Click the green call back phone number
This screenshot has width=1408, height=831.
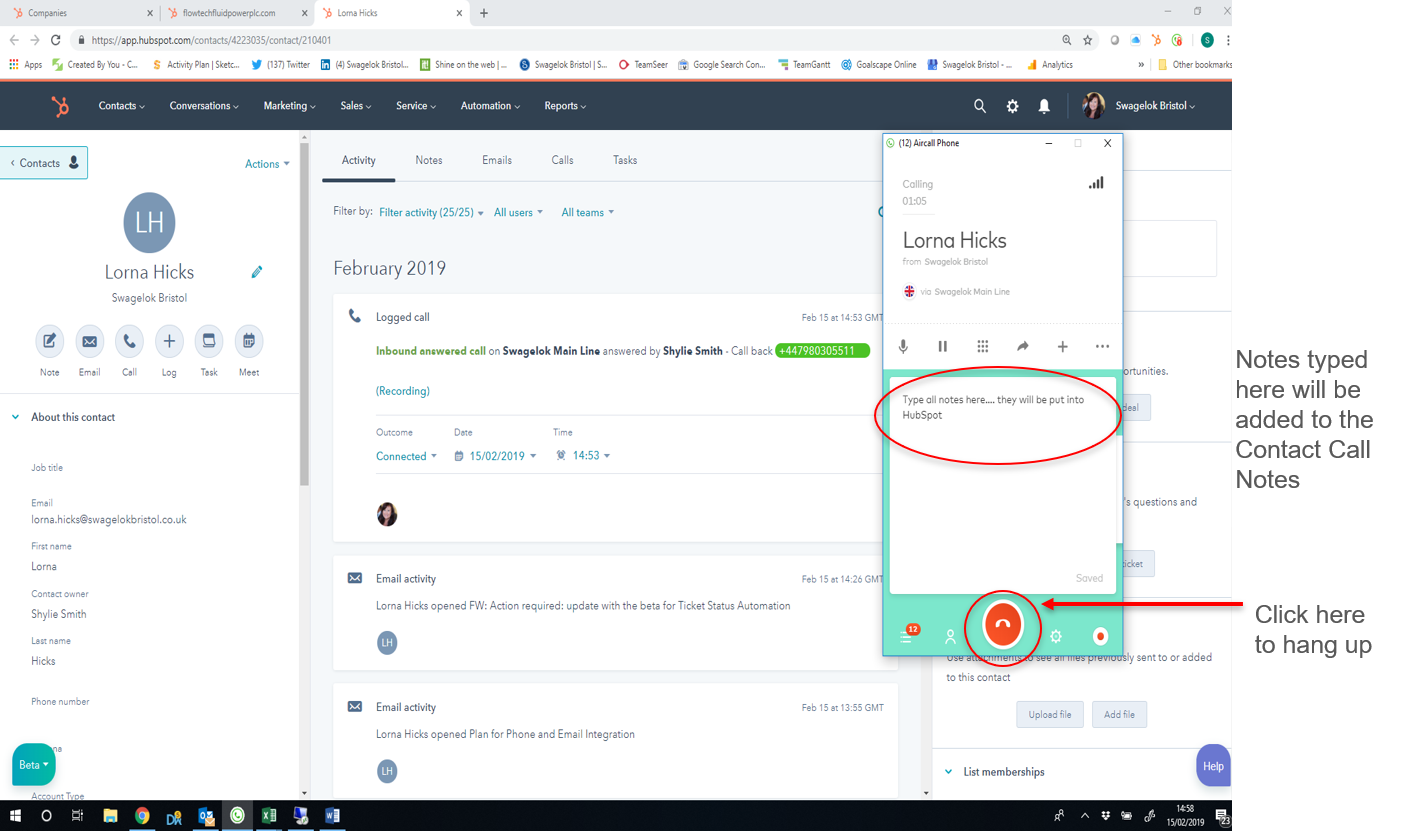(x=822, y=351)
